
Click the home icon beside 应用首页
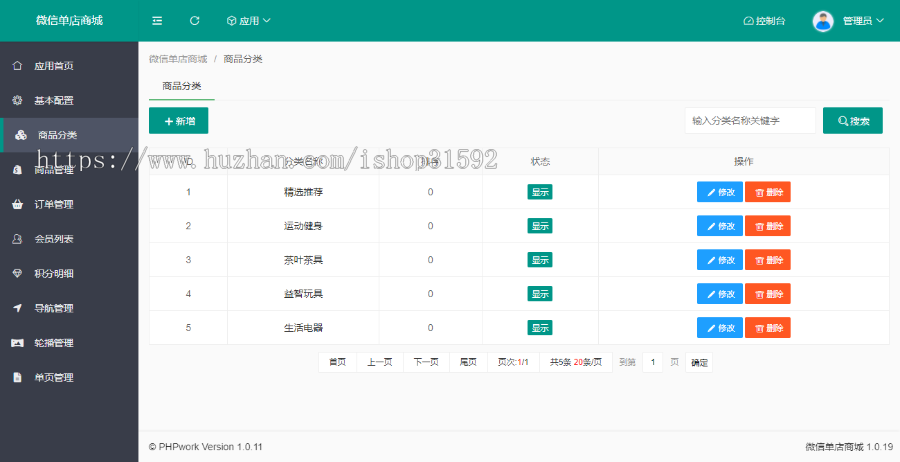point(17,66)
